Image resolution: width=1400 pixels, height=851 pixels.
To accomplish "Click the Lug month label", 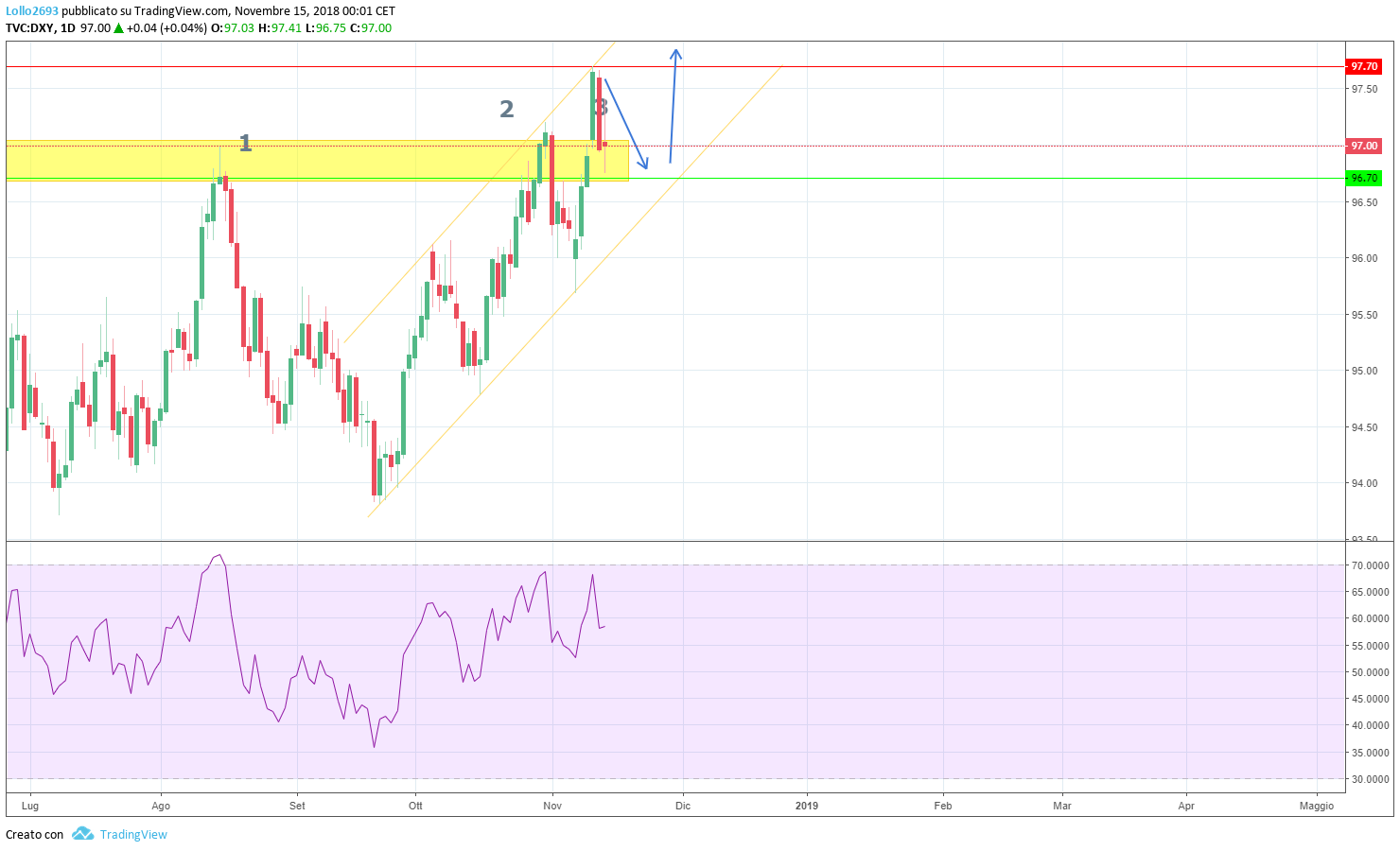I will (x=30, y=806).
